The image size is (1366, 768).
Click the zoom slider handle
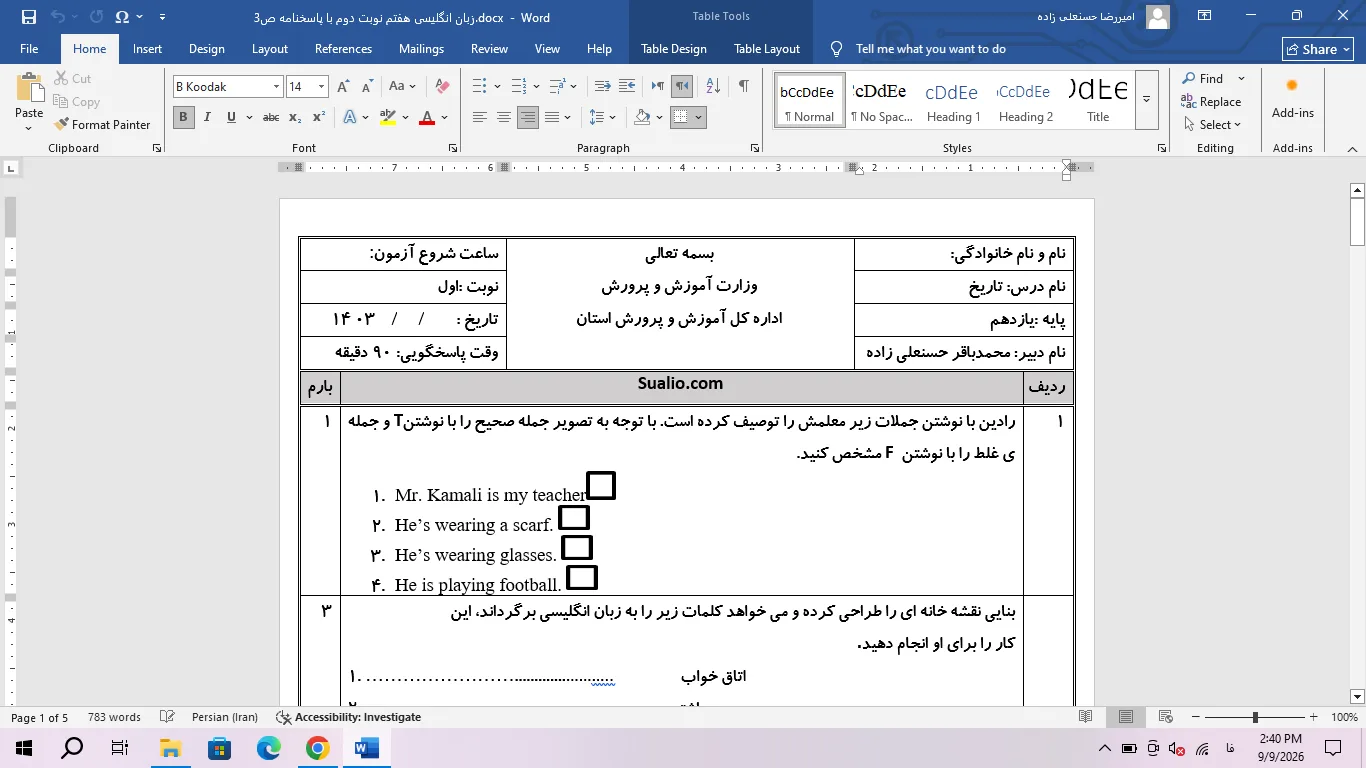(1254, 717)
